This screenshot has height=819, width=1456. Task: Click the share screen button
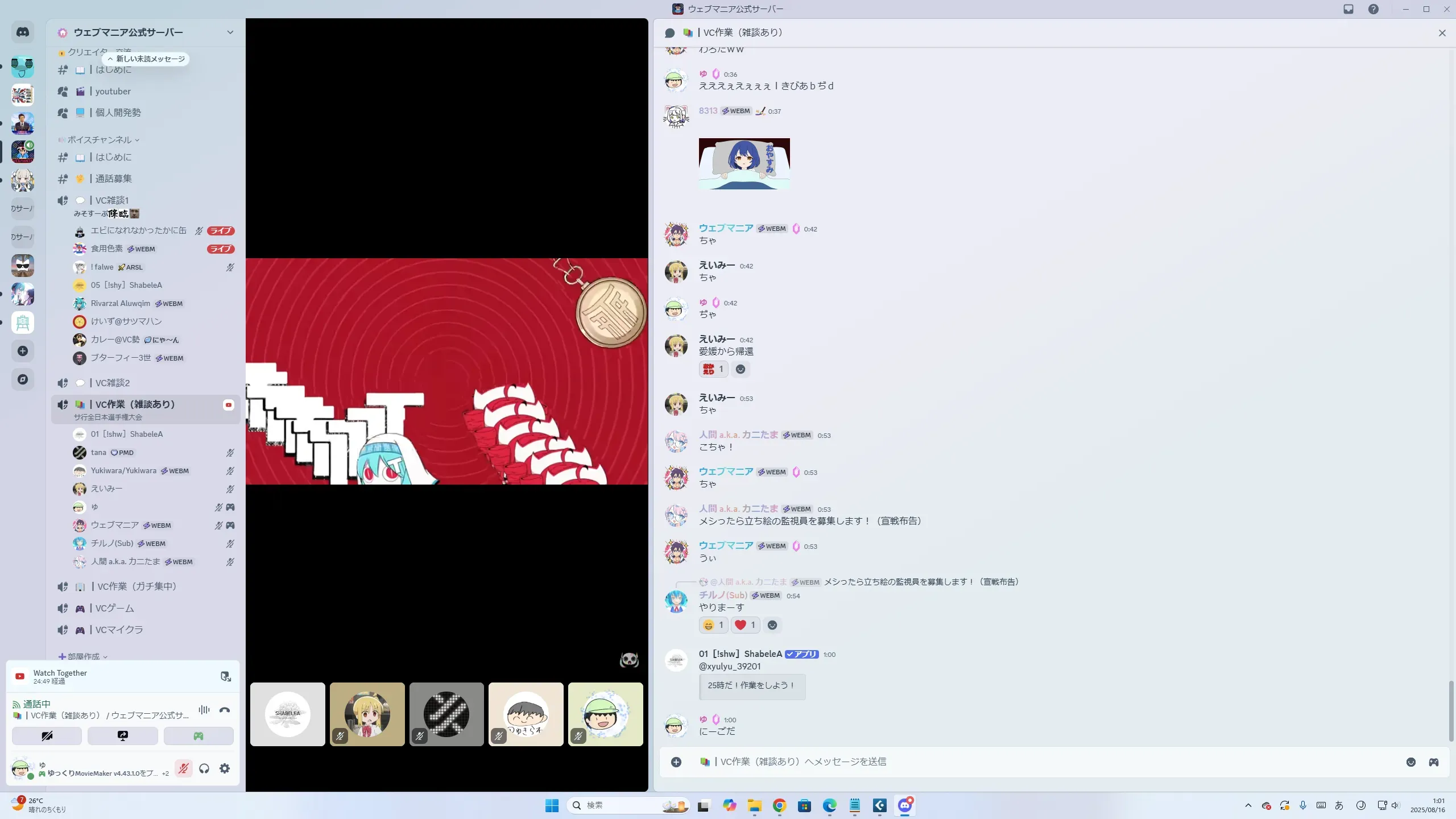click(x=122, y=736)
